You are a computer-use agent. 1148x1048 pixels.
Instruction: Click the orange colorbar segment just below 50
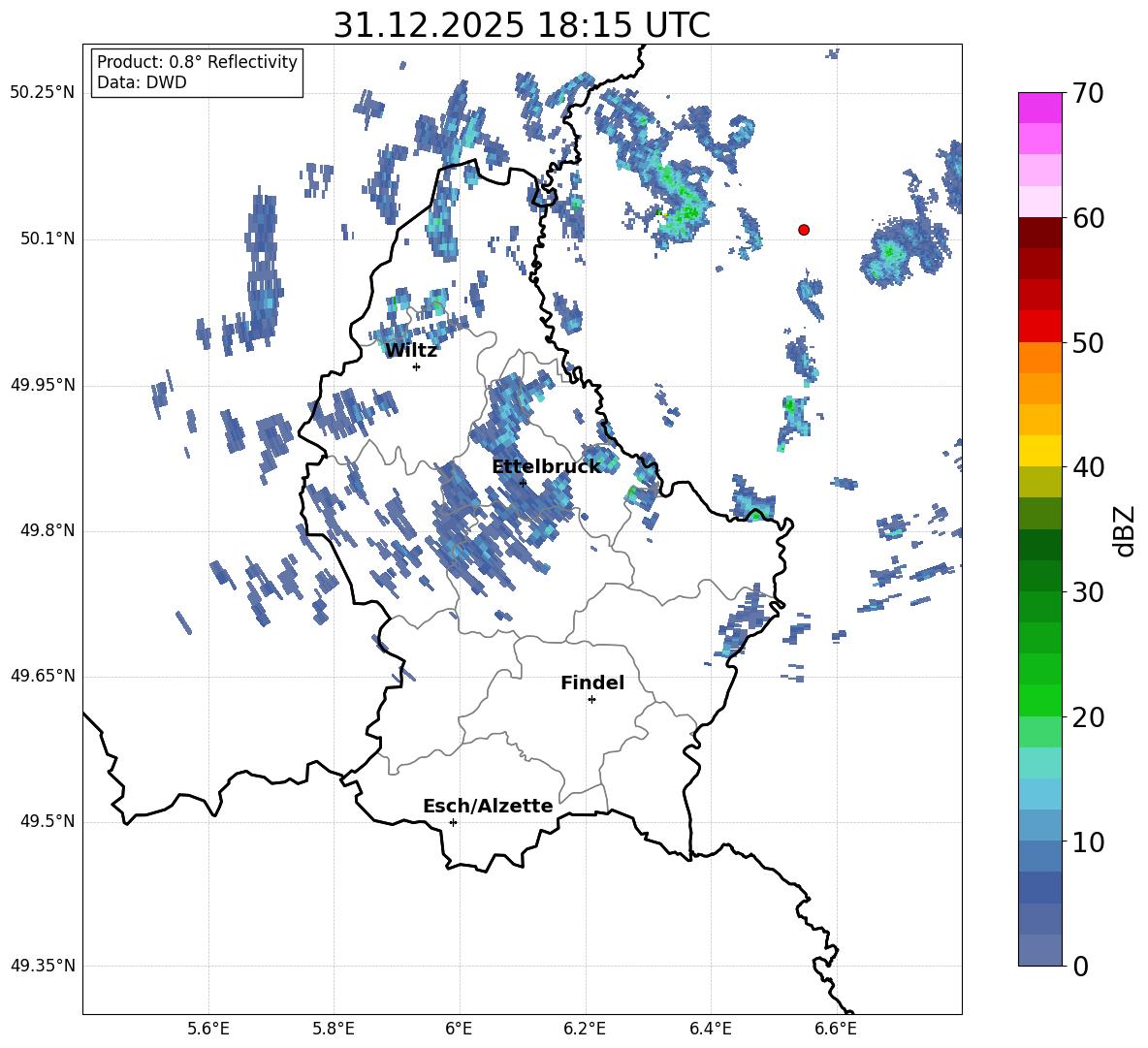pos(1039,358)
